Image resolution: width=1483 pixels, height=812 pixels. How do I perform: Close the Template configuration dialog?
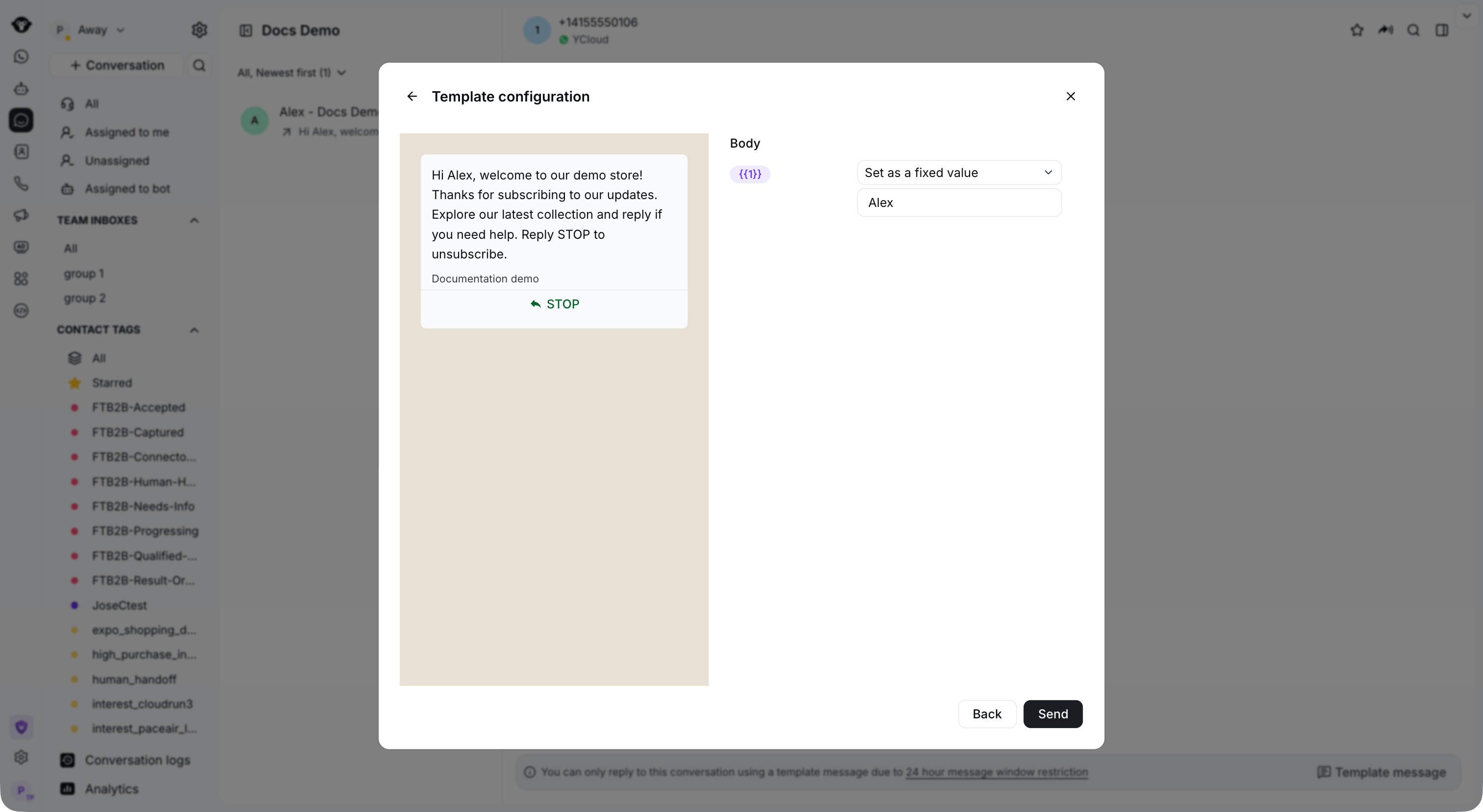pyautogui.click(x=1070, y=96)
